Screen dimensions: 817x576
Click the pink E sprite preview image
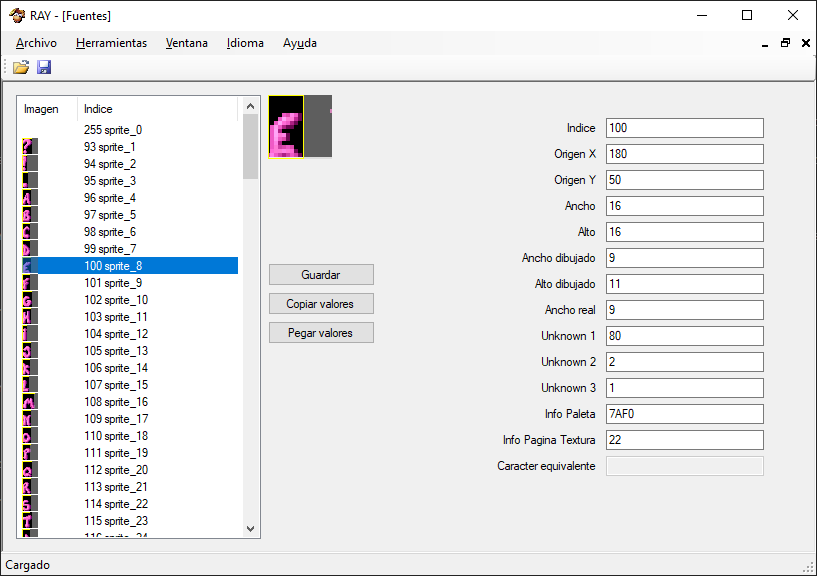pyautogui.click(x=286, y=127)
